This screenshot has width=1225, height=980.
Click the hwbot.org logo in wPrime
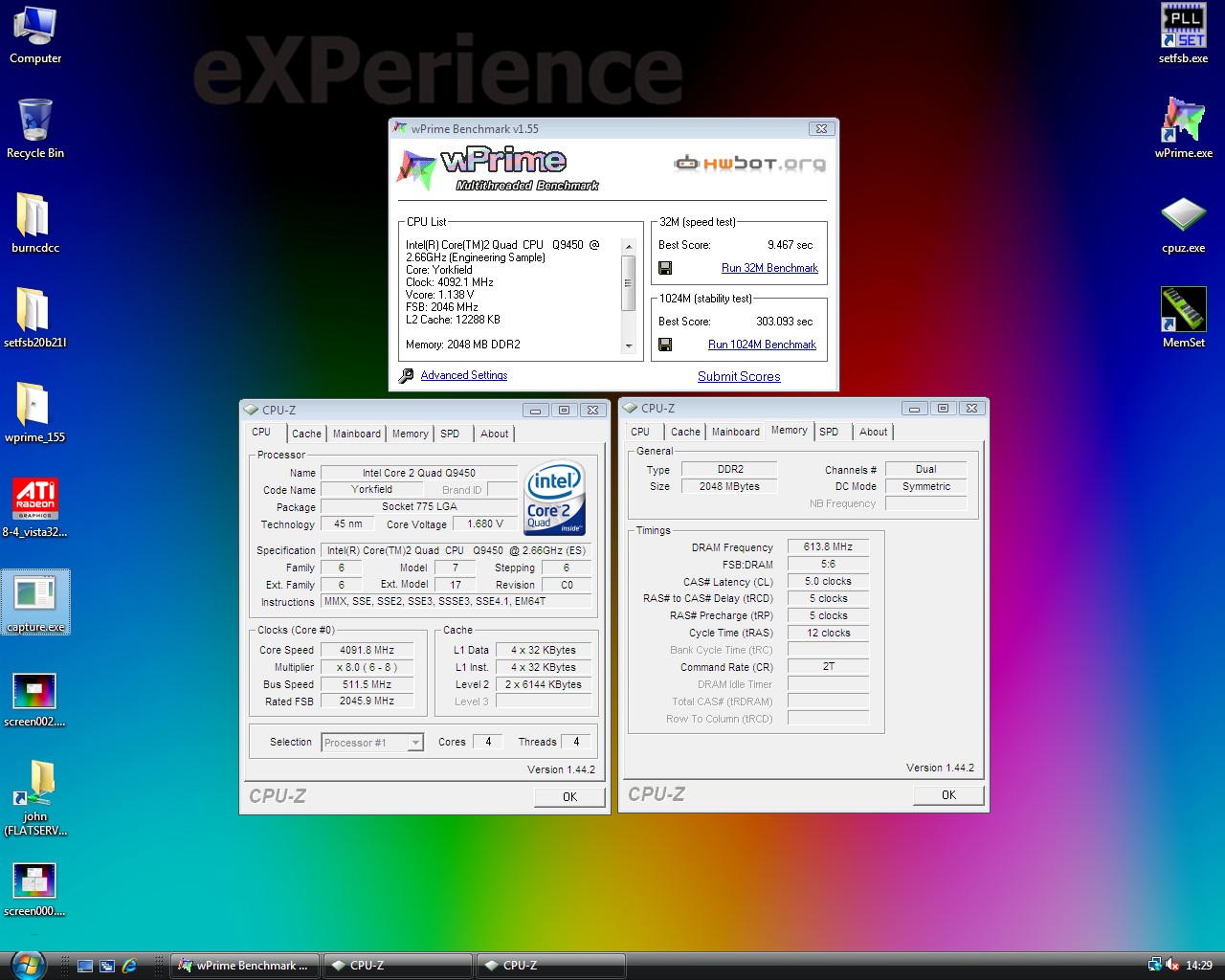click(x=749, y=164)
